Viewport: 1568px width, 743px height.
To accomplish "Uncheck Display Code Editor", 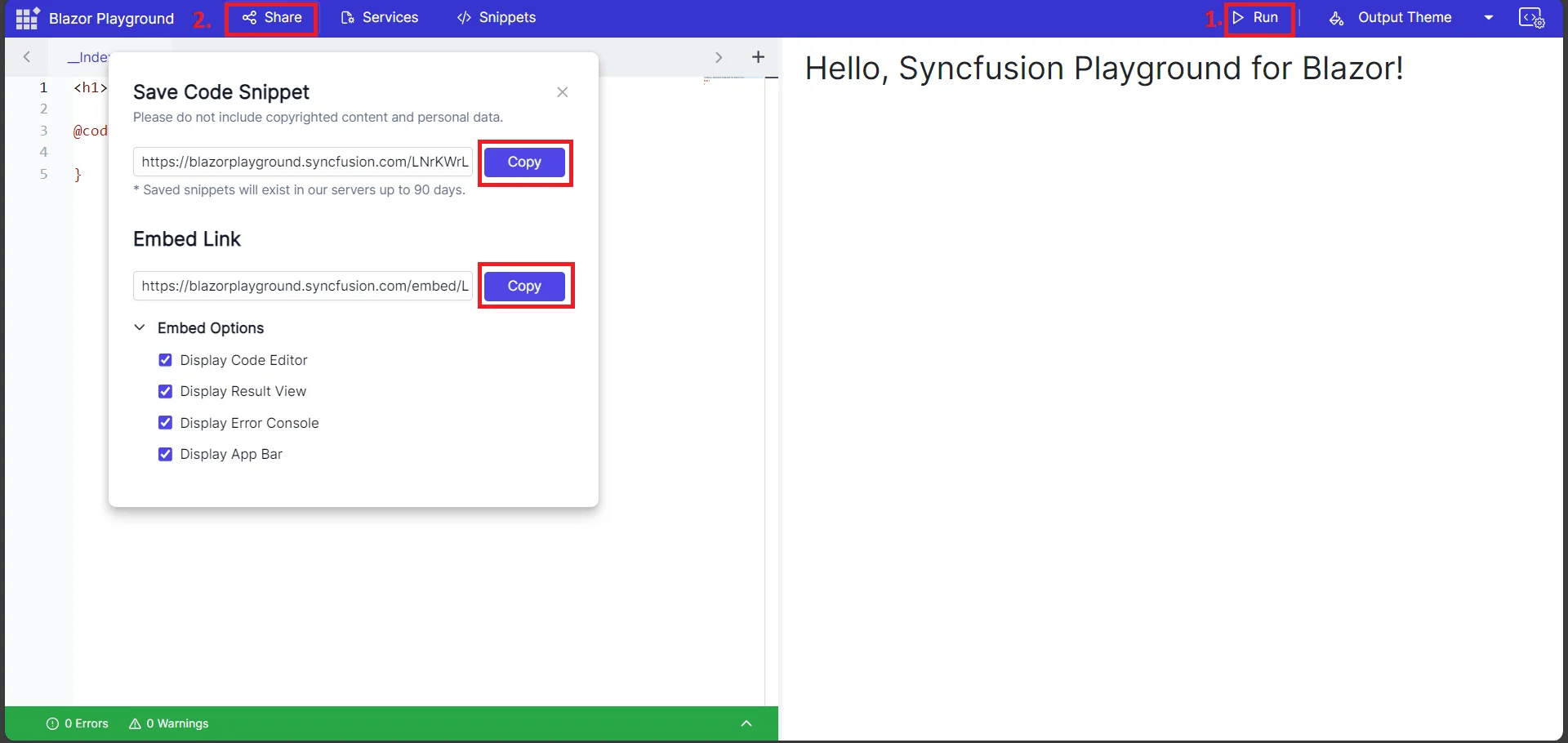I will click(166, 359).
